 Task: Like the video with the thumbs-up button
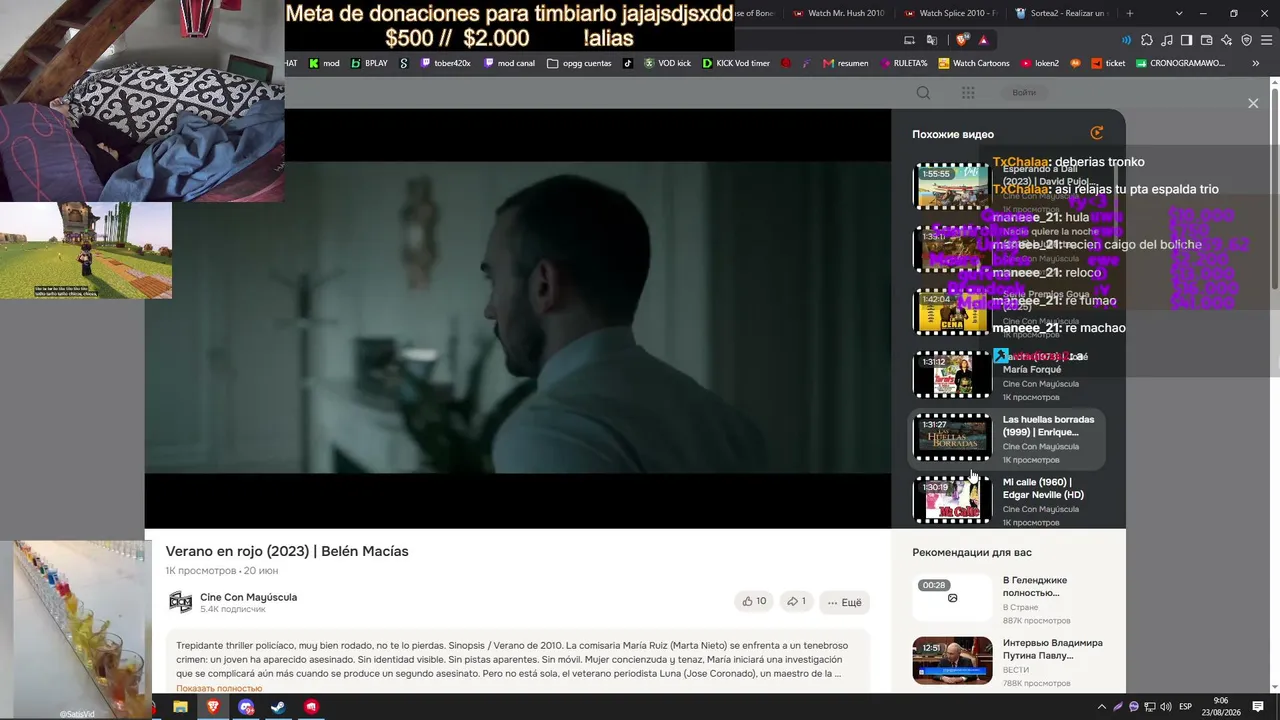click(x=754, y=602)
